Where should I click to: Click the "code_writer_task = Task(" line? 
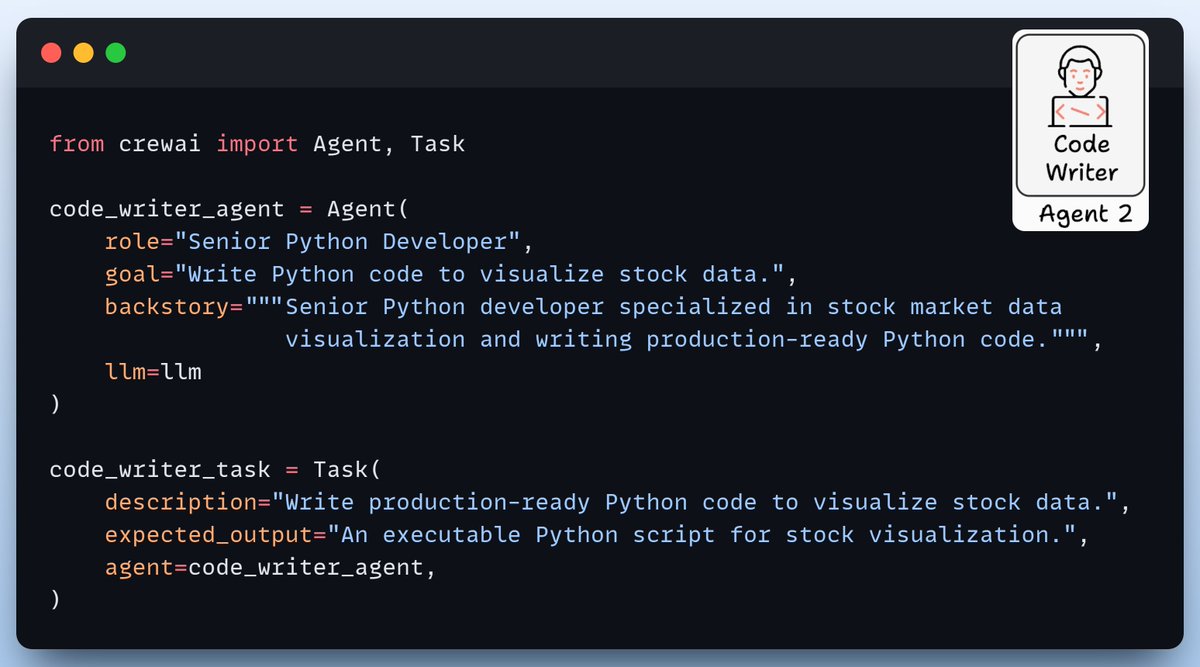215,469
